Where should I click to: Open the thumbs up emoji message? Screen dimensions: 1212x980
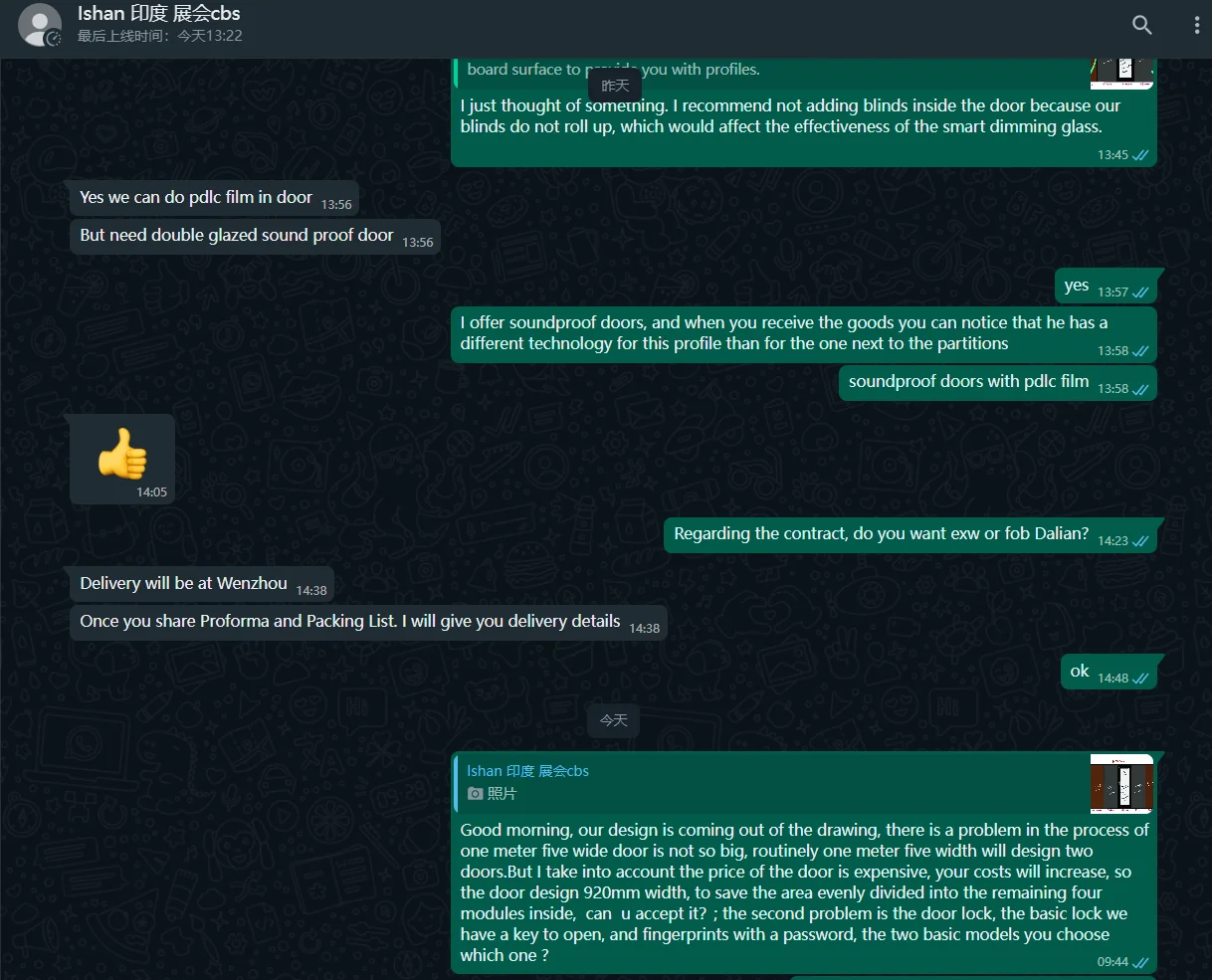pyautogui.click(x=122, y=459)
